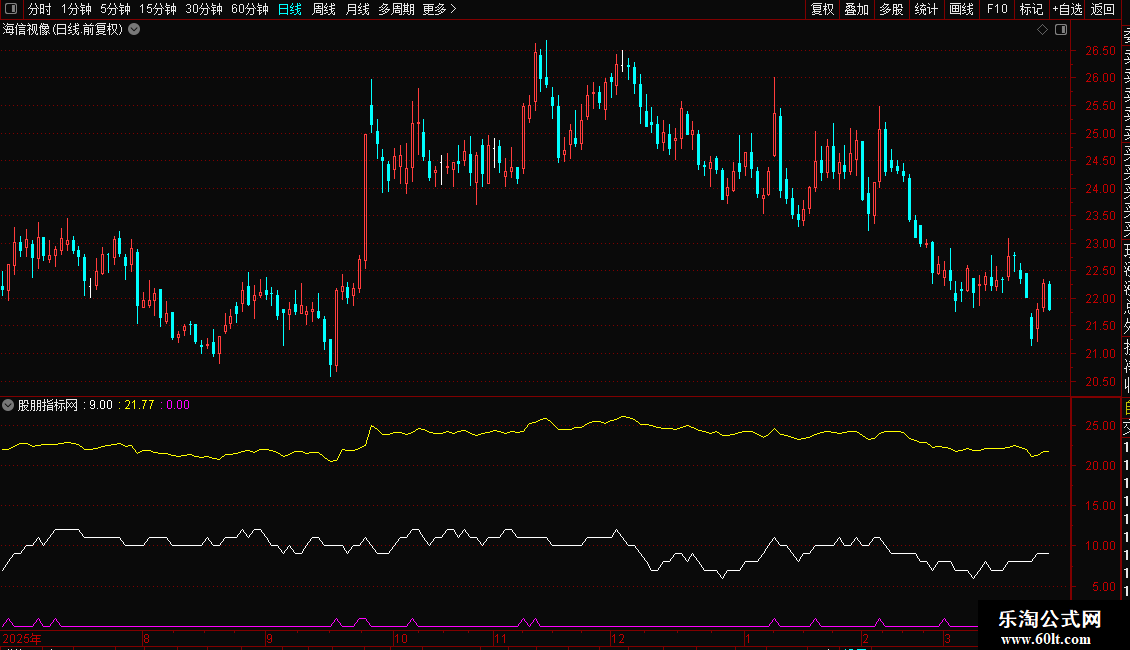Select the 日线 daily period
Screen dimensions: 1130x650
(290, 9)
